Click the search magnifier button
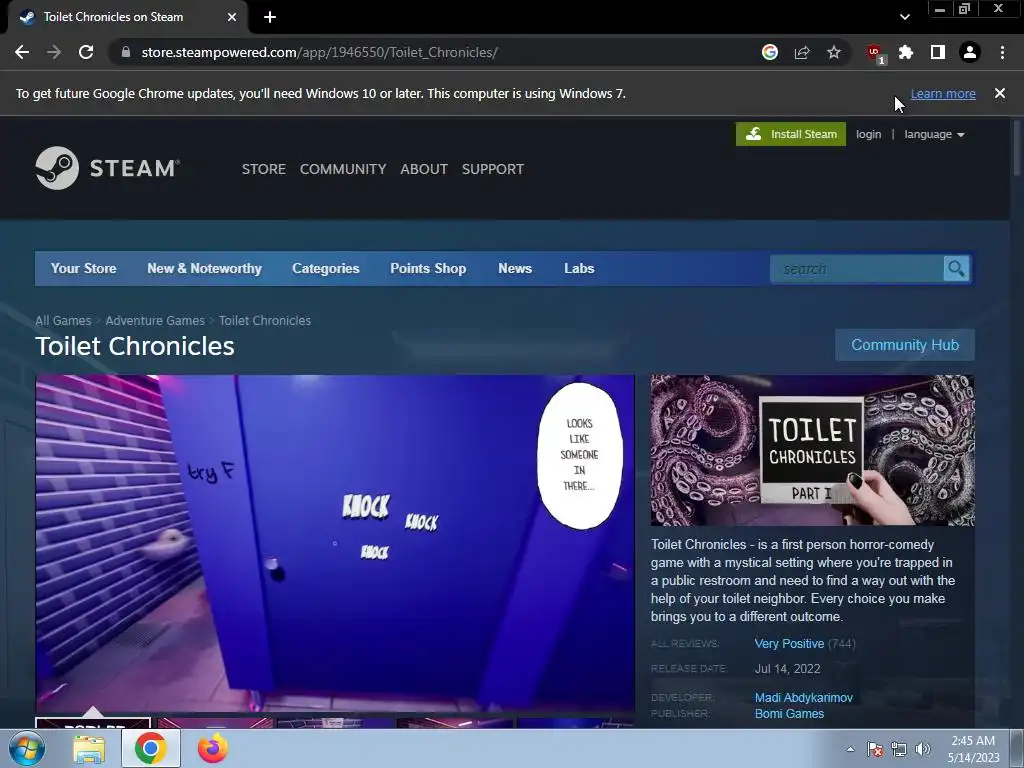 coord(956,268)
